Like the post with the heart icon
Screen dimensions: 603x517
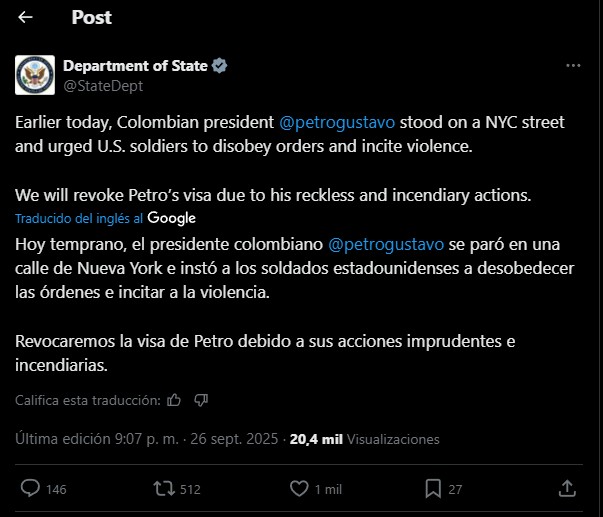point(299,489)
